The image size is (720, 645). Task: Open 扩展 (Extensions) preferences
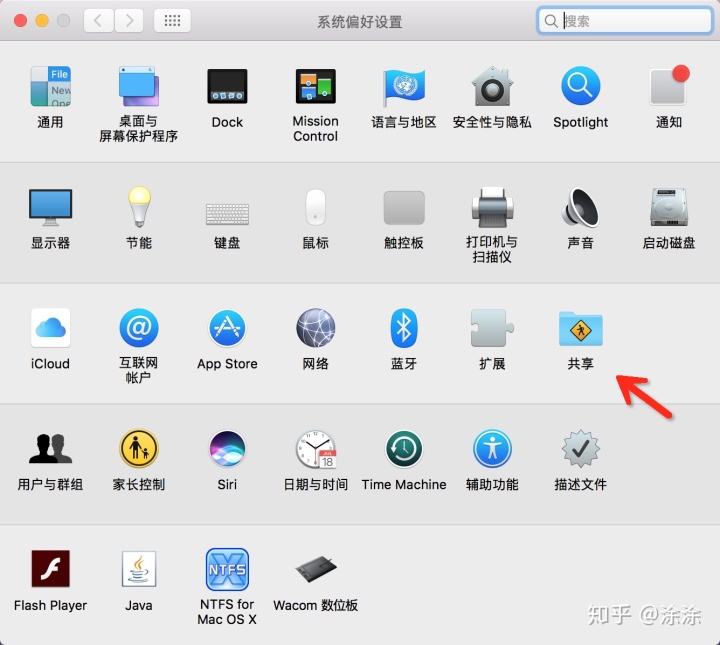(x=492, y=328)
